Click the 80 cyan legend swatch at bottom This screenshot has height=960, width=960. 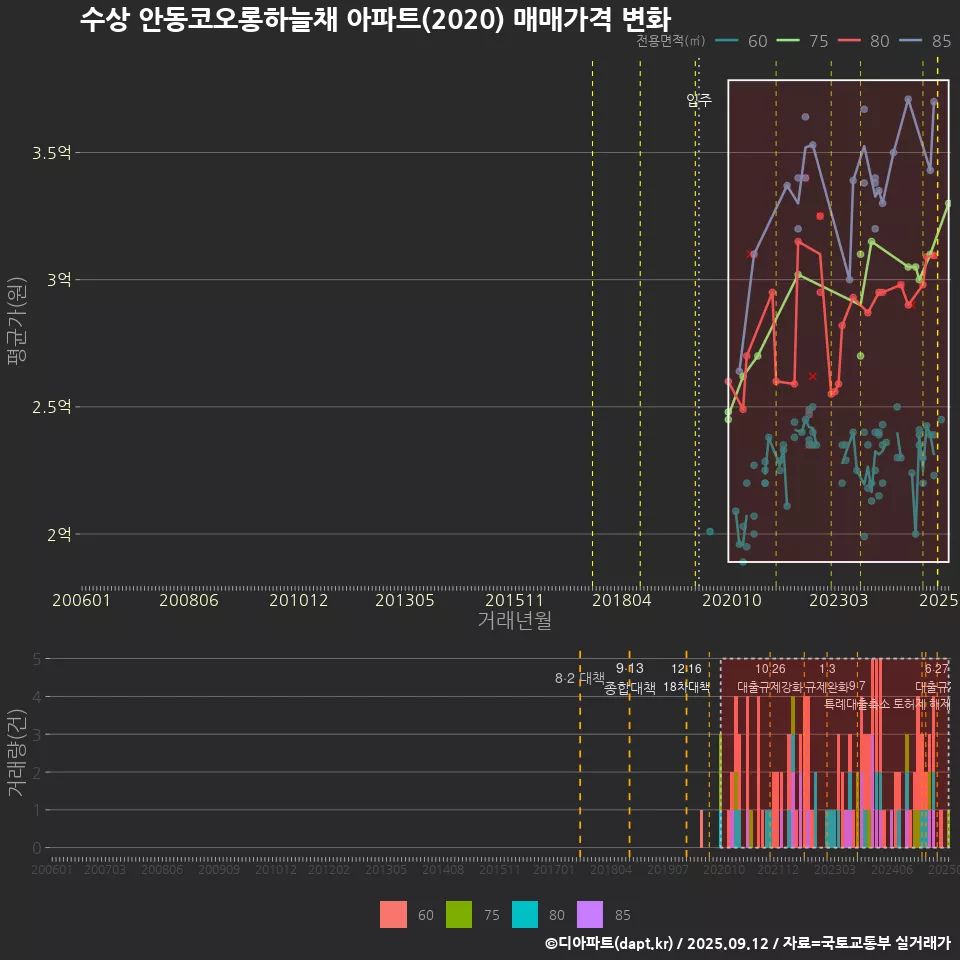(525, 914)
